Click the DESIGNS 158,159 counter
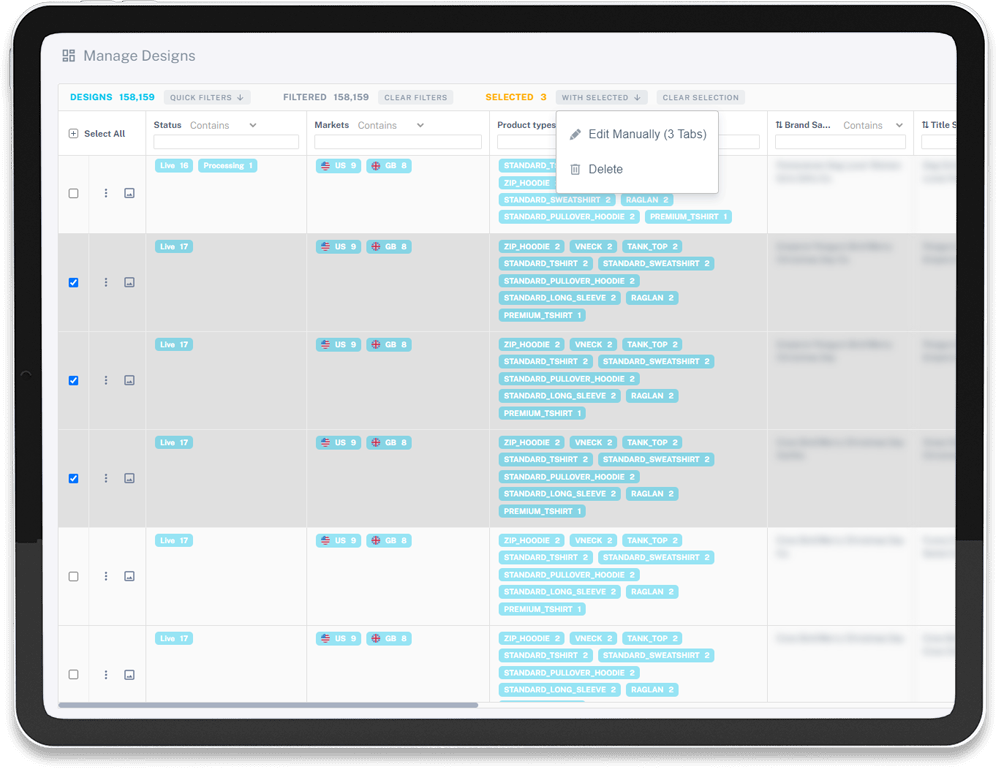The width and height of the screenshot is (996, 768). pos(112,97)
